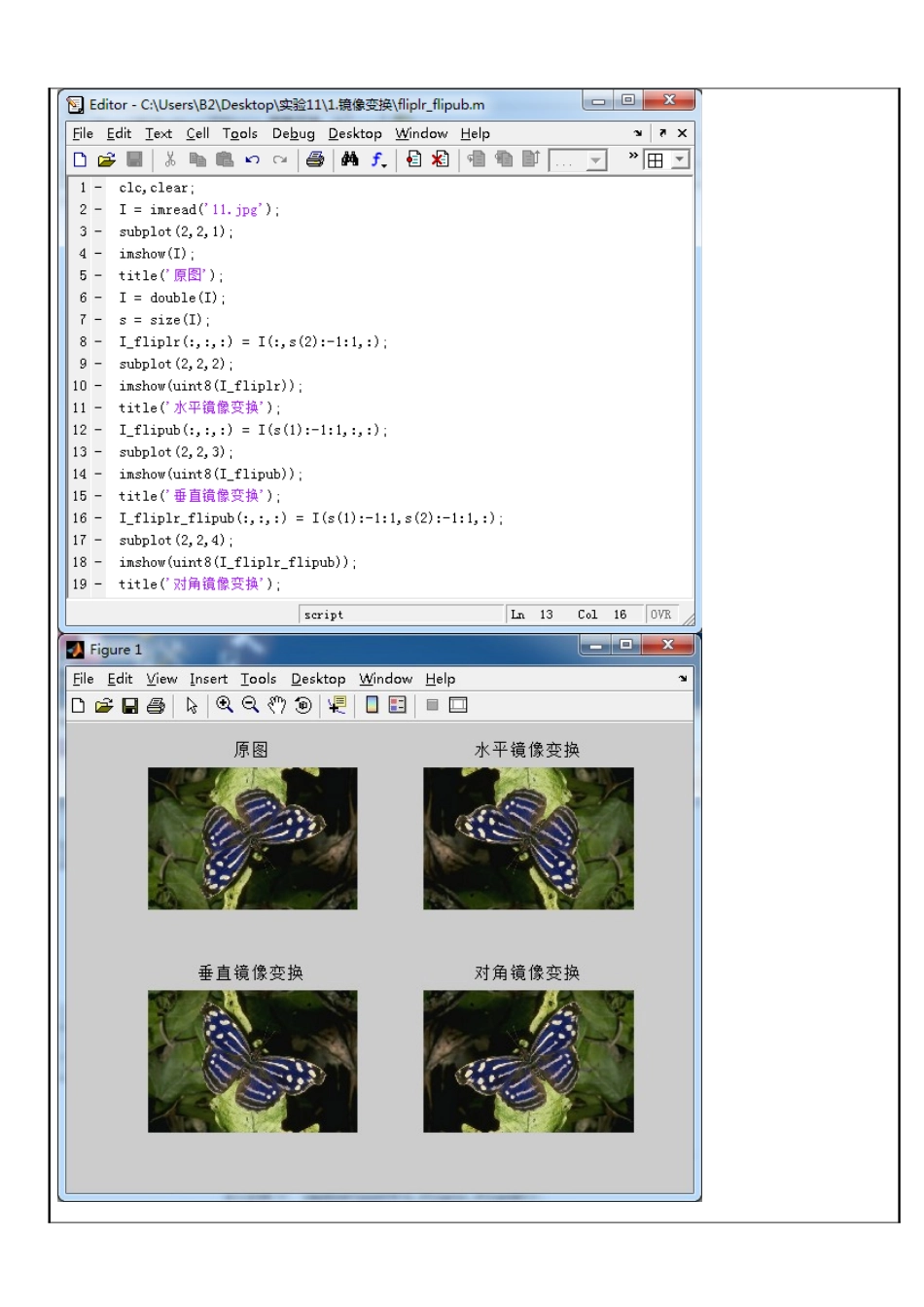Open the Editor stack dropdown combo box
This screenshot has width=924, height=1307.
(x=578, y=160)
